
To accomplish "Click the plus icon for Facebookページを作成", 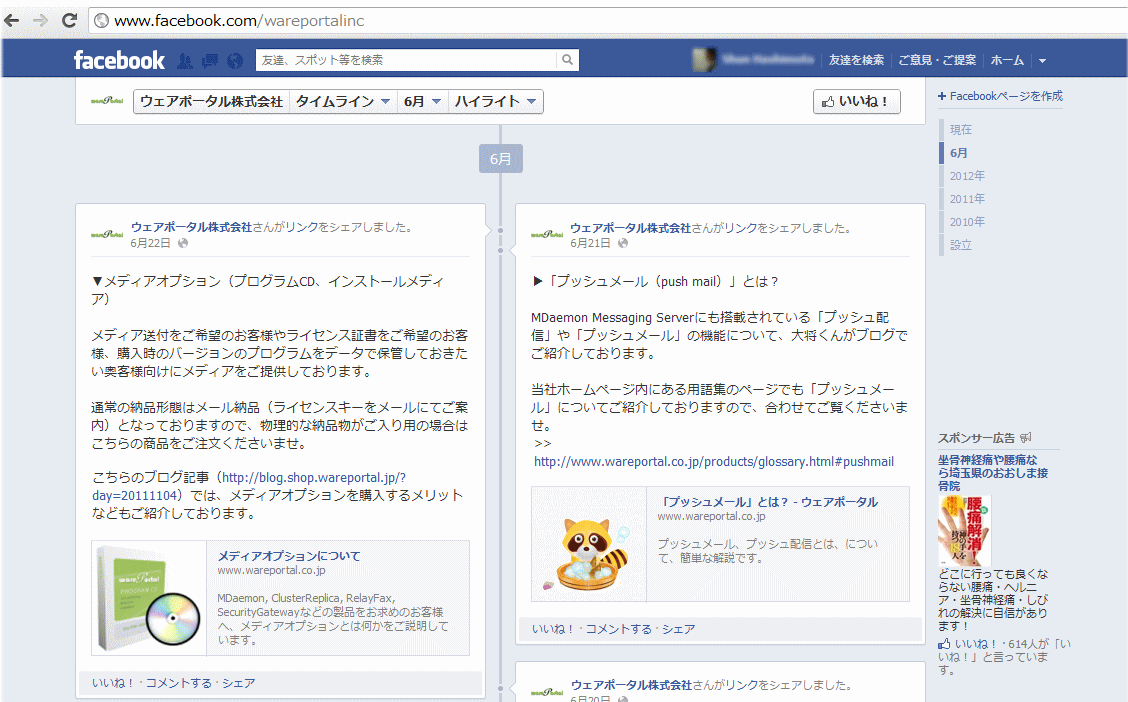I will (x=942, y=96).
